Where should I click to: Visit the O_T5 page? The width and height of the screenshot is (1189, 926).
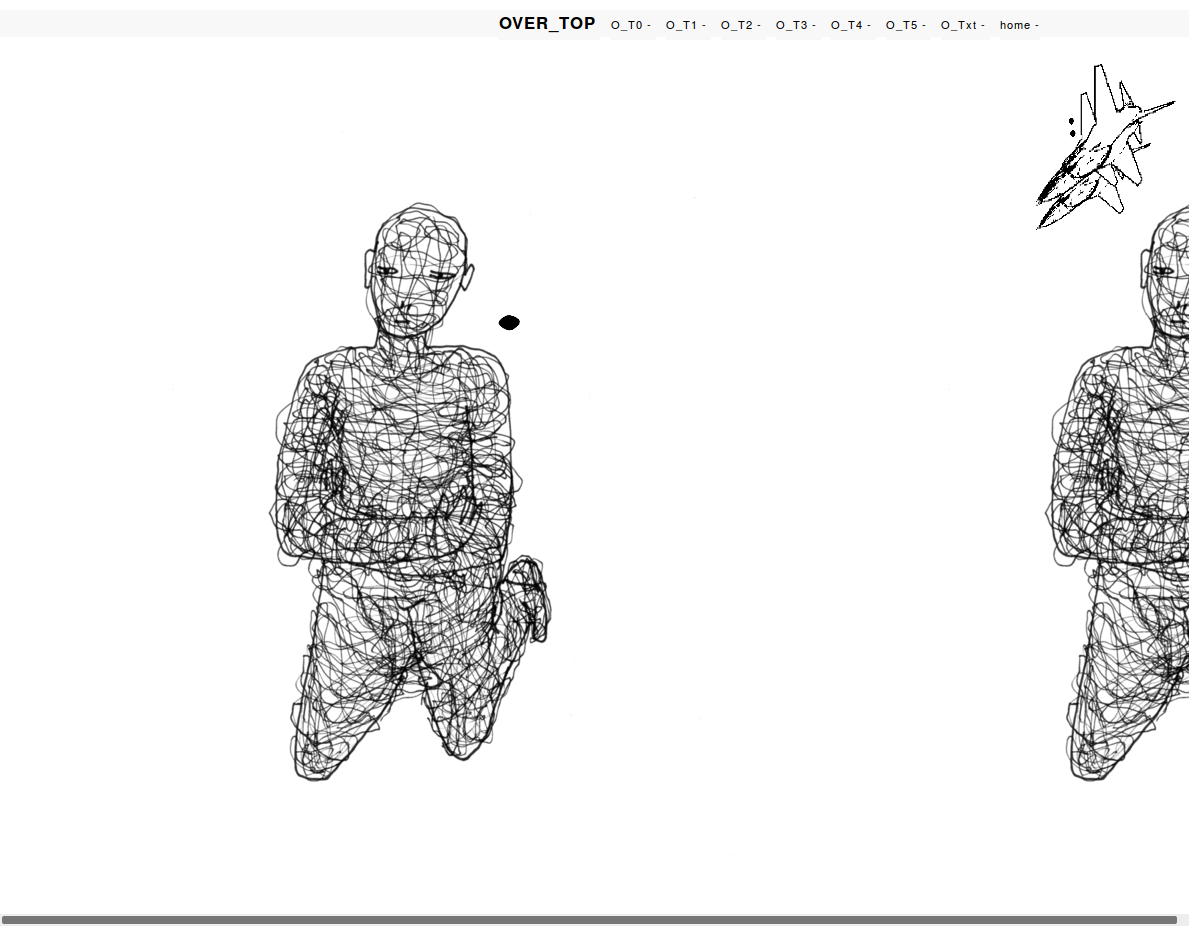pos(902,25)
